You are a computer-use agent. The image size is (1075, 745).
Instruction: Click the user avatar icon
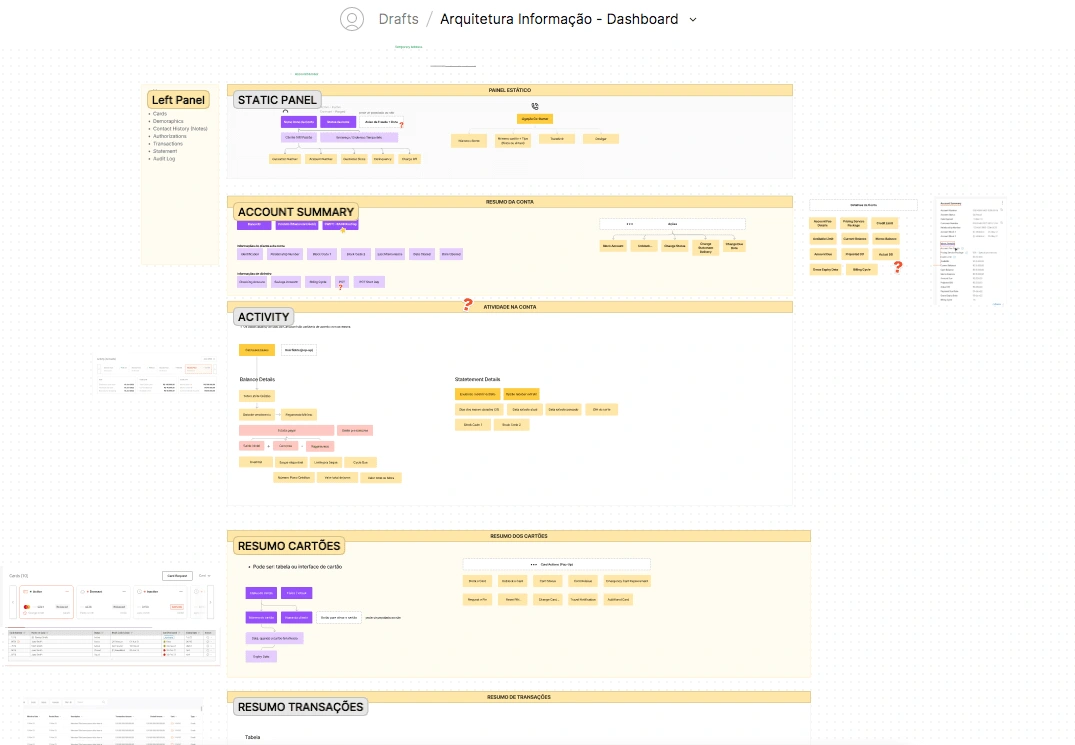point(351,19)
